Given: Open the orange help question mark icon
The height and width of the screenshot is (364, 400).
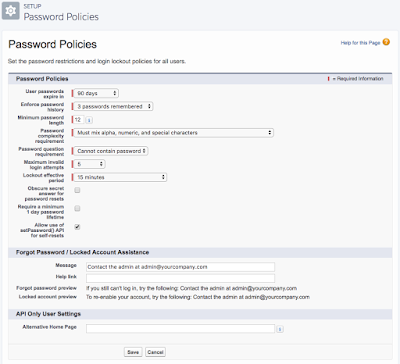Looking at the screenshot, I should coord(386,42).
